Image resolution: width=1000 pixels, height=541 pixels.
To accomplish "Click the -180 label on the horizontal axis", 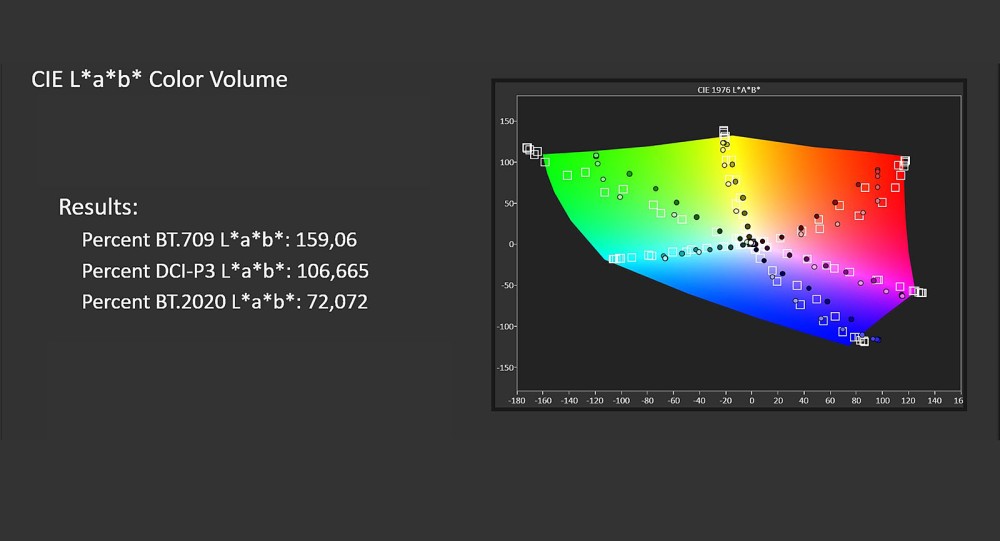I will 517,400.
